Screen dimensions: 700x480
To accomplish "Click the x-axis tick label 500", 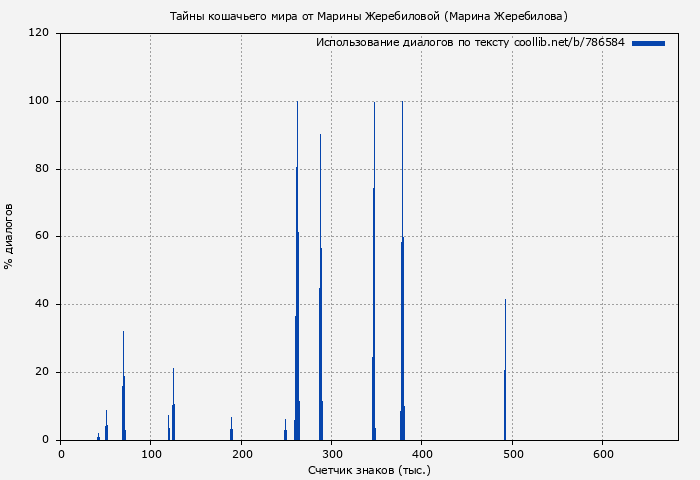I will click(x=512, y=454).
